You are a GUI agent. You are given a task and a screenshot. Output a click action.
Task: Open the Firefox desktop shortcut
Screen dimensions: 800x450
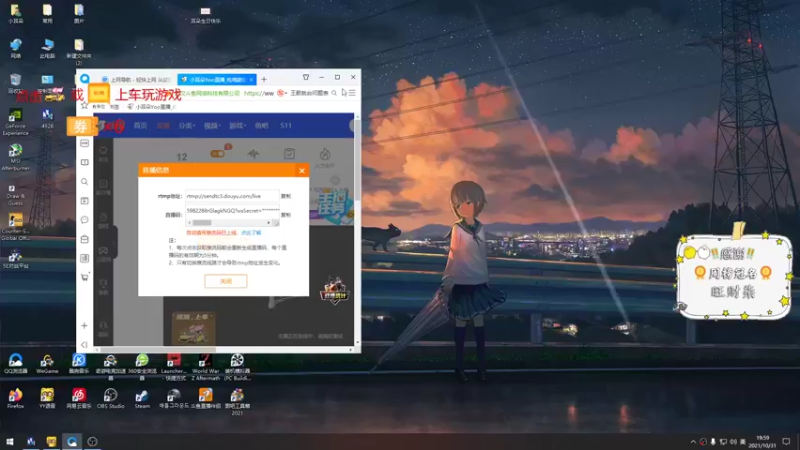pyautogui.click(x=15, y=398)
